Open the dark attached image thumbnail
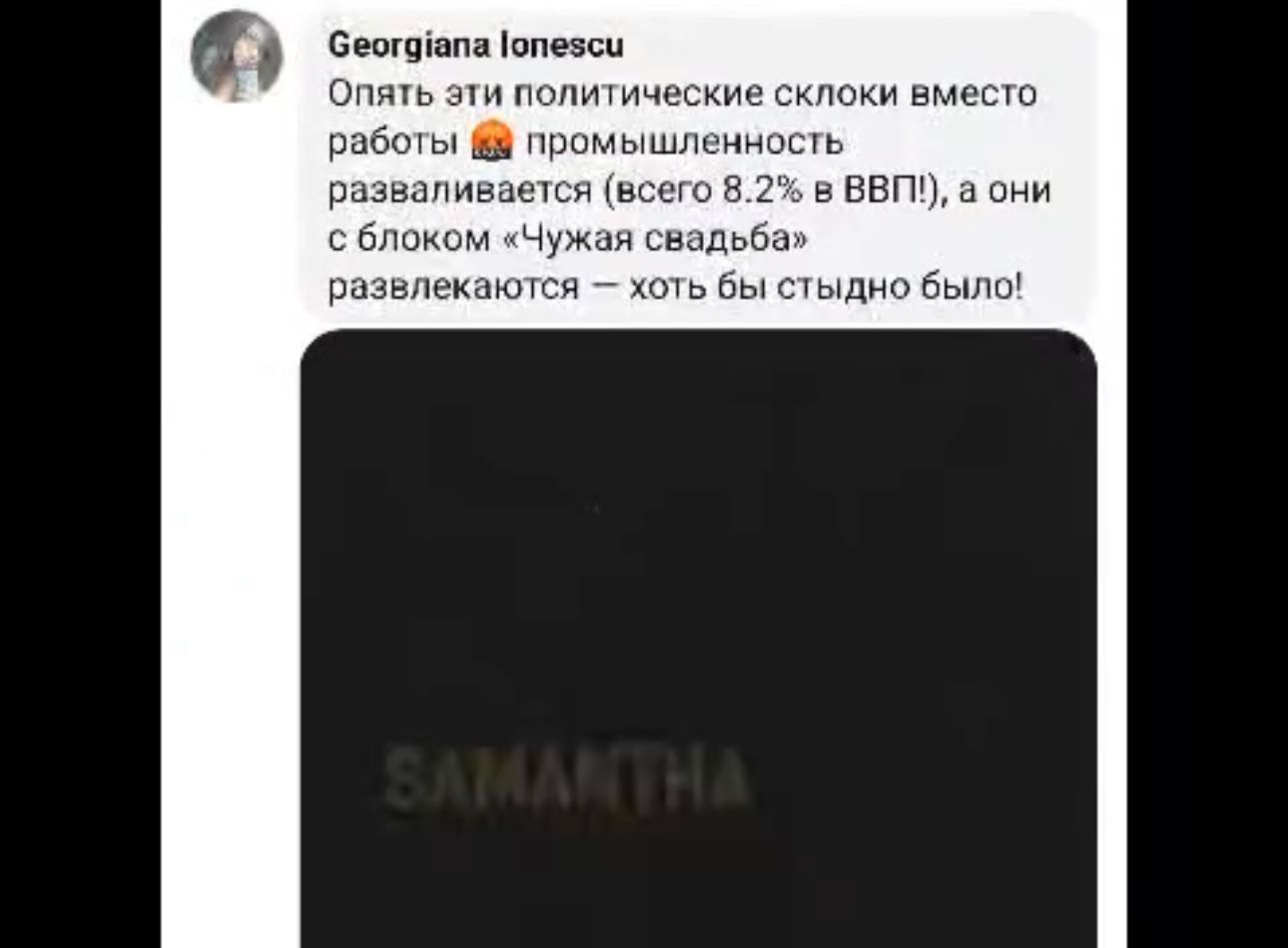This screenshot has height=948, width=1288. point(698,638)
